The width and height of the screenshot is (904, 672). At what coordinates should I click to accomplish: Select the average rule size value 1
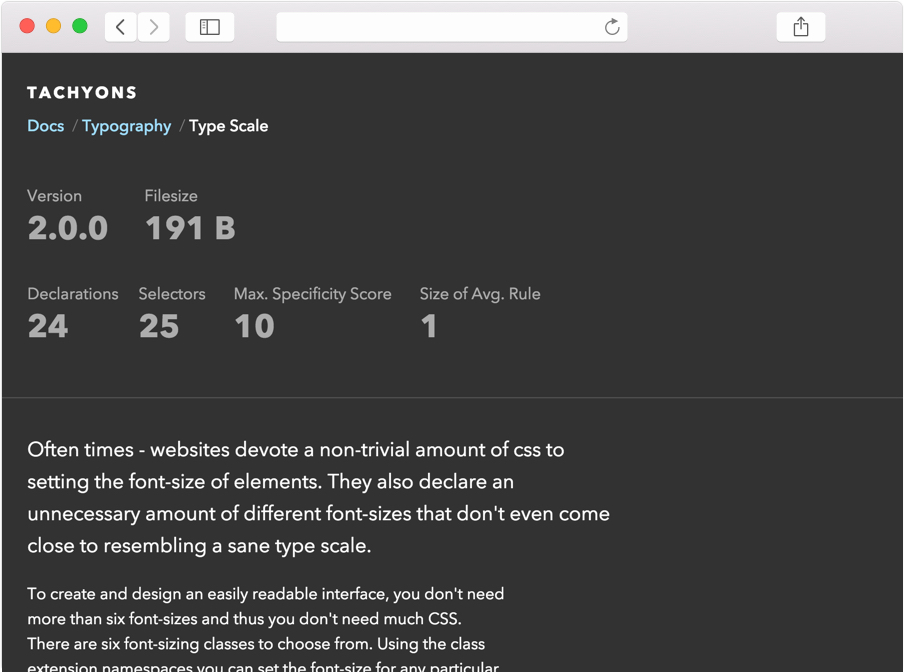tap(428, 326)
